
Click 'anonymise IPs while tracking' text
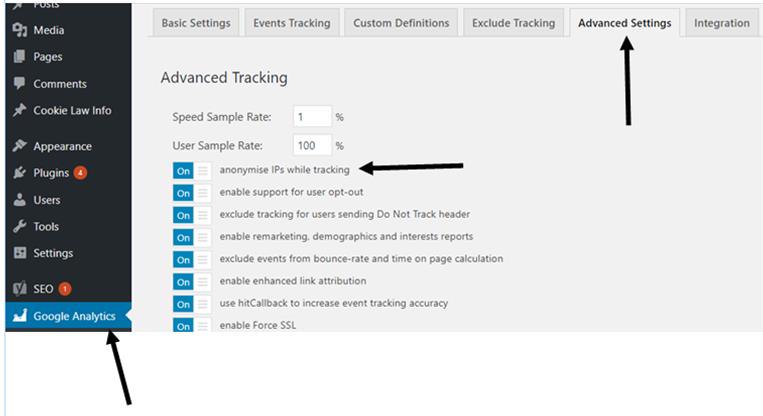284,170
